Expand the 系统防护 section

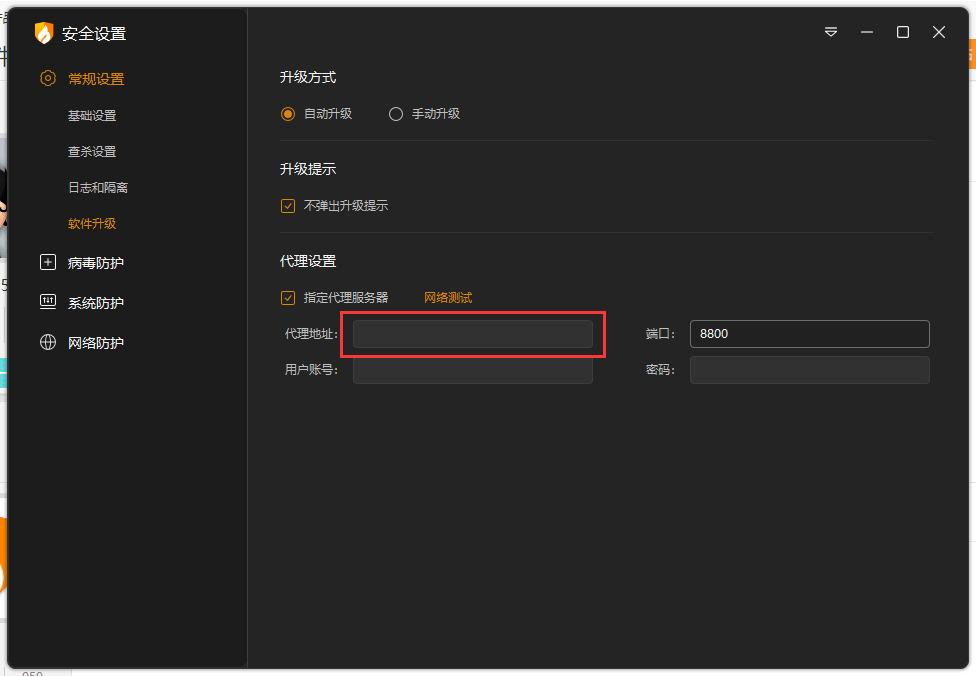point(96,303)
